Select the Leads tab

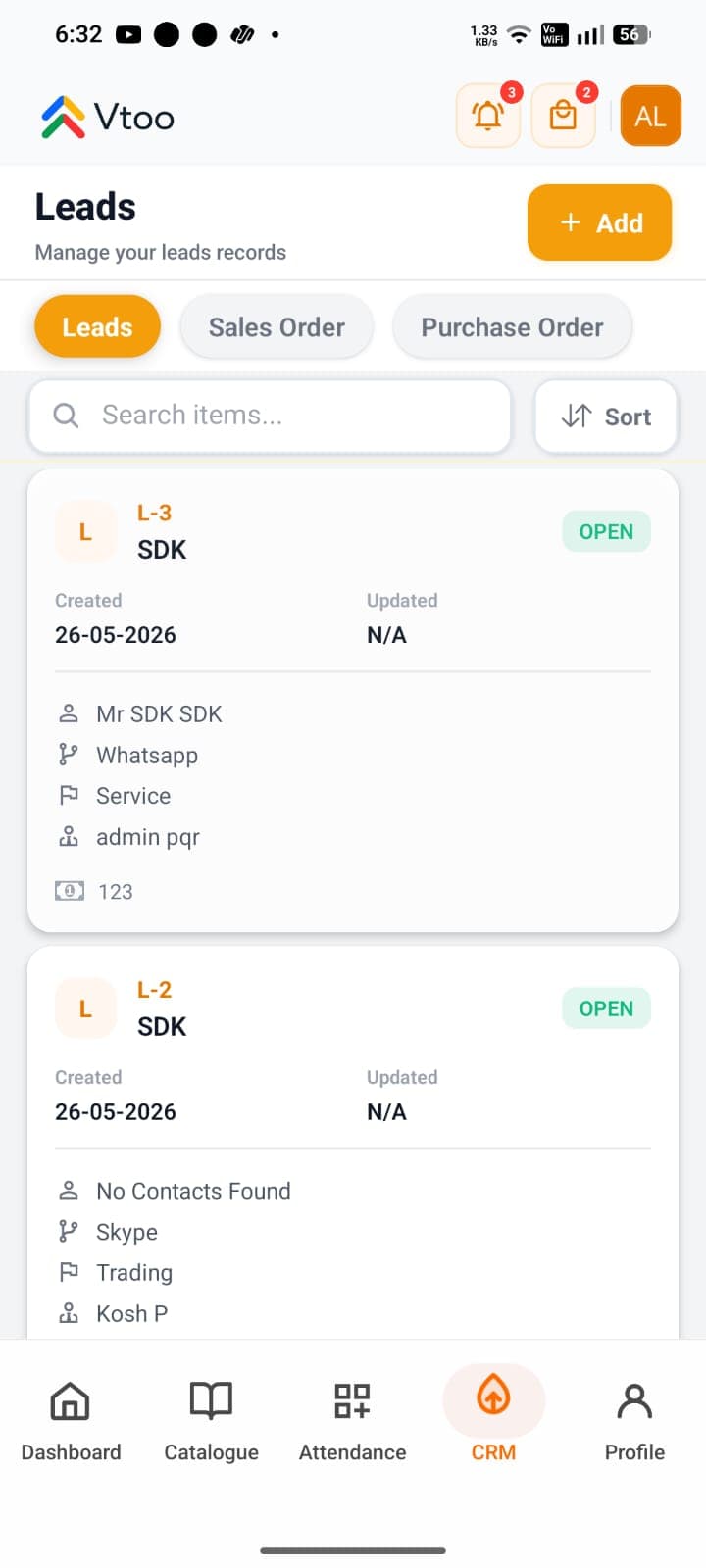tap(97, 327)
